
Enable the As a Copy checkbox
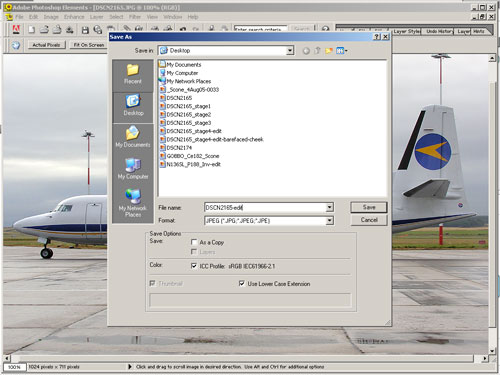click(194, 242)
